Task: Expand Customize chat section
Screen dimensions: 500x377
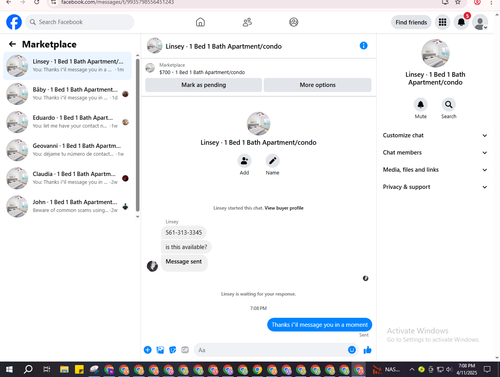Action: point(435,135)
